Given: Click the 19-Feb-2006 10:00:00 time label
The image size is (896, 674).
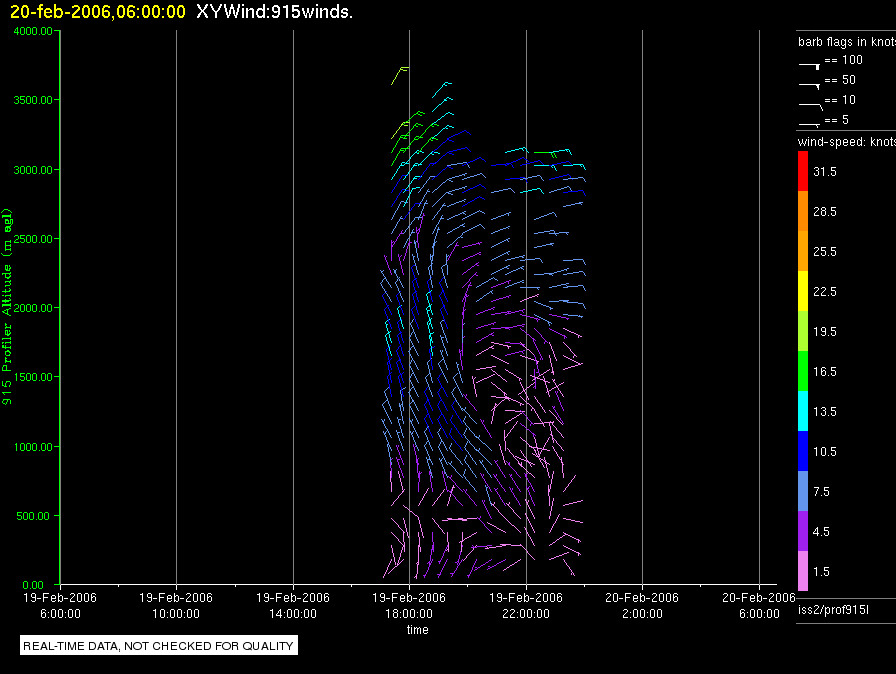Looking at the screenshot, I should coord(176,605).
